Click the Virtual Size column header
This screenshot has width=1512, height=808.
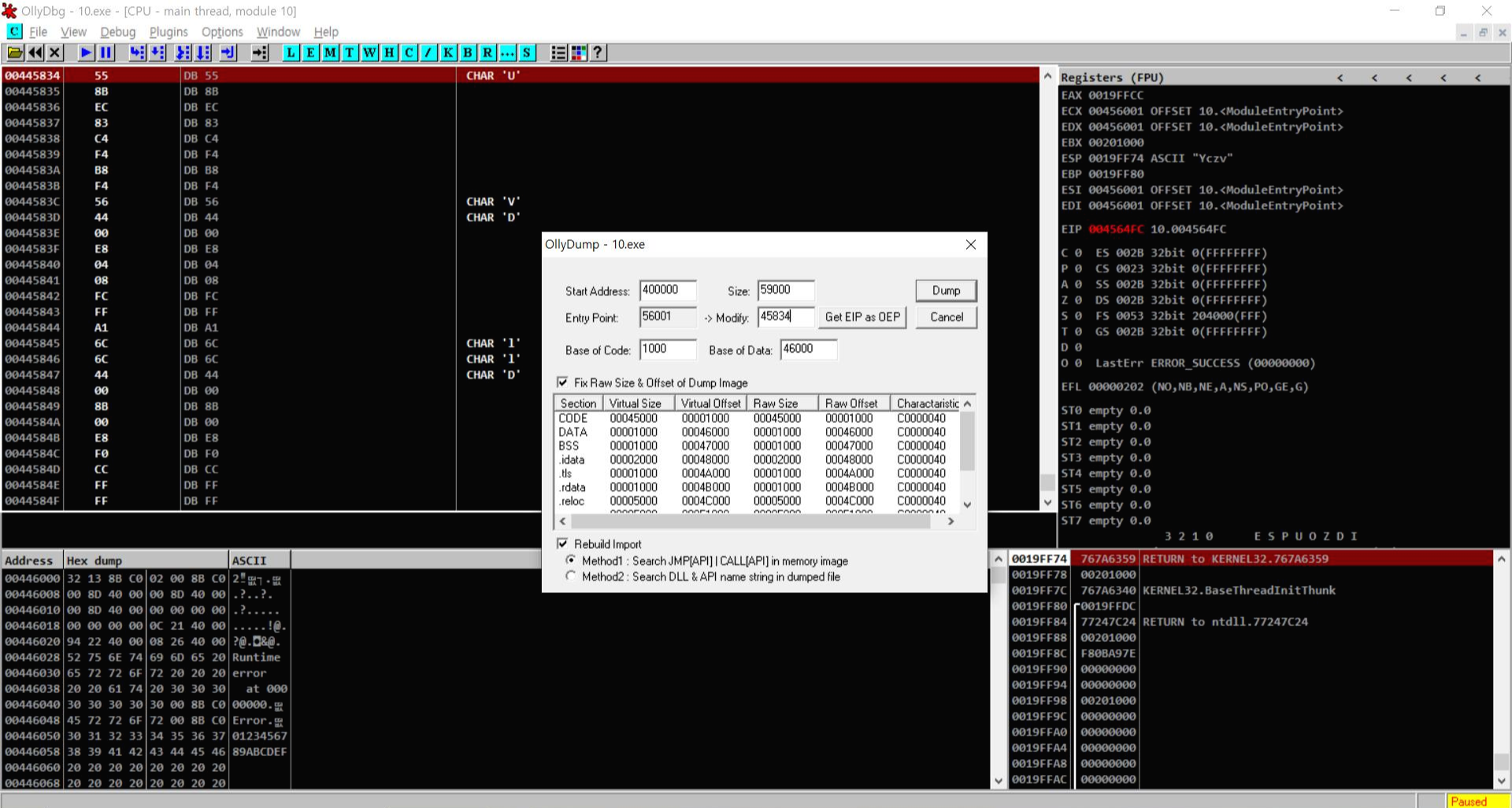click(639, 403)
